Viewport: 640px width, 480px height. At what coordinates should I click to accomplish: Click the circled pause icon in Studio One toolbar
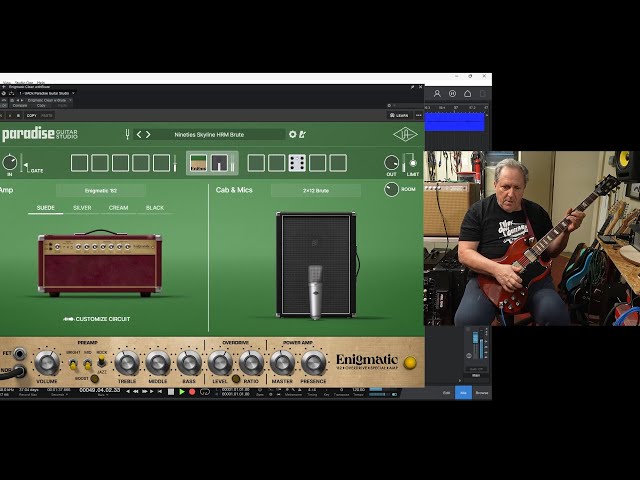point(452,94)
